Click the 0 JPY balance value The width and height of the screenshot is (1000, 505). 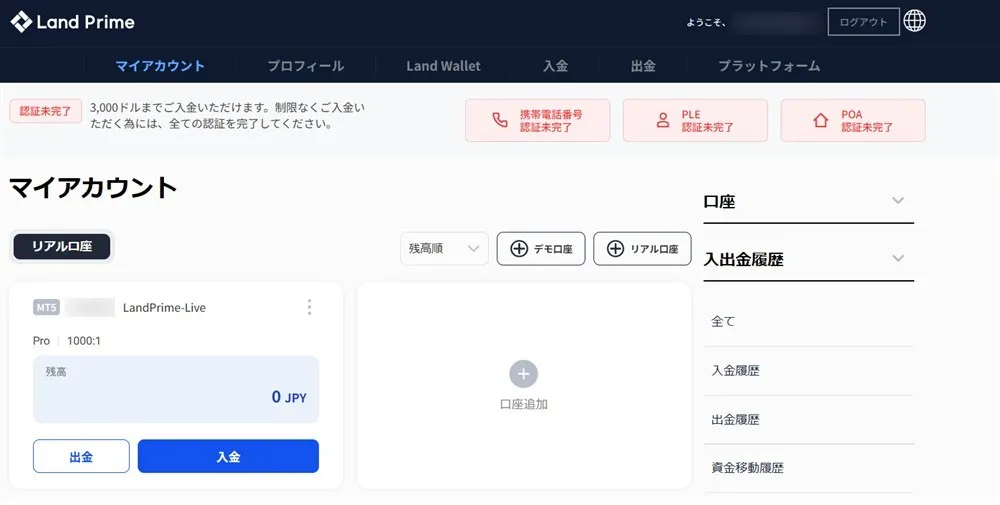click(289, 397)
